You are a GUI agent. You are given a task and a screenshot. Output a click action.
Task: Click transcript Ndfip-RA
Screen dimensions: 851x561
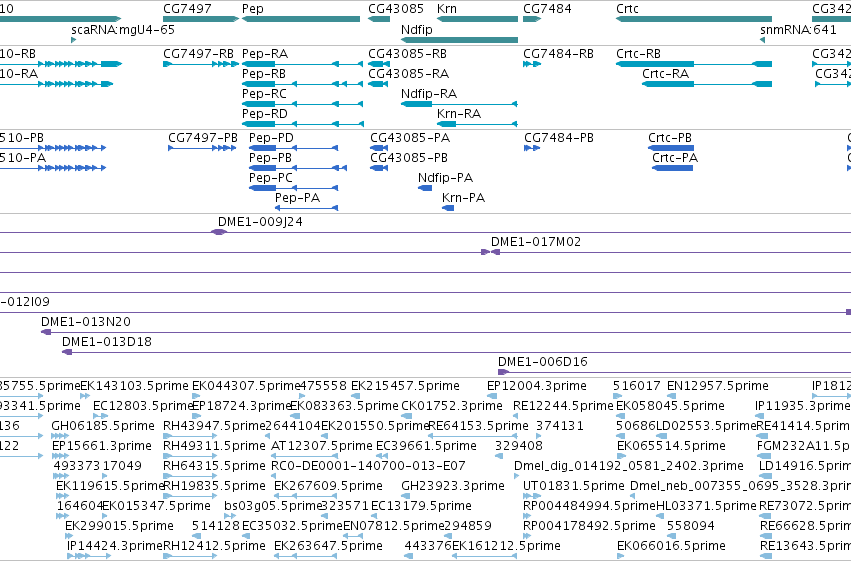(459, 104)
